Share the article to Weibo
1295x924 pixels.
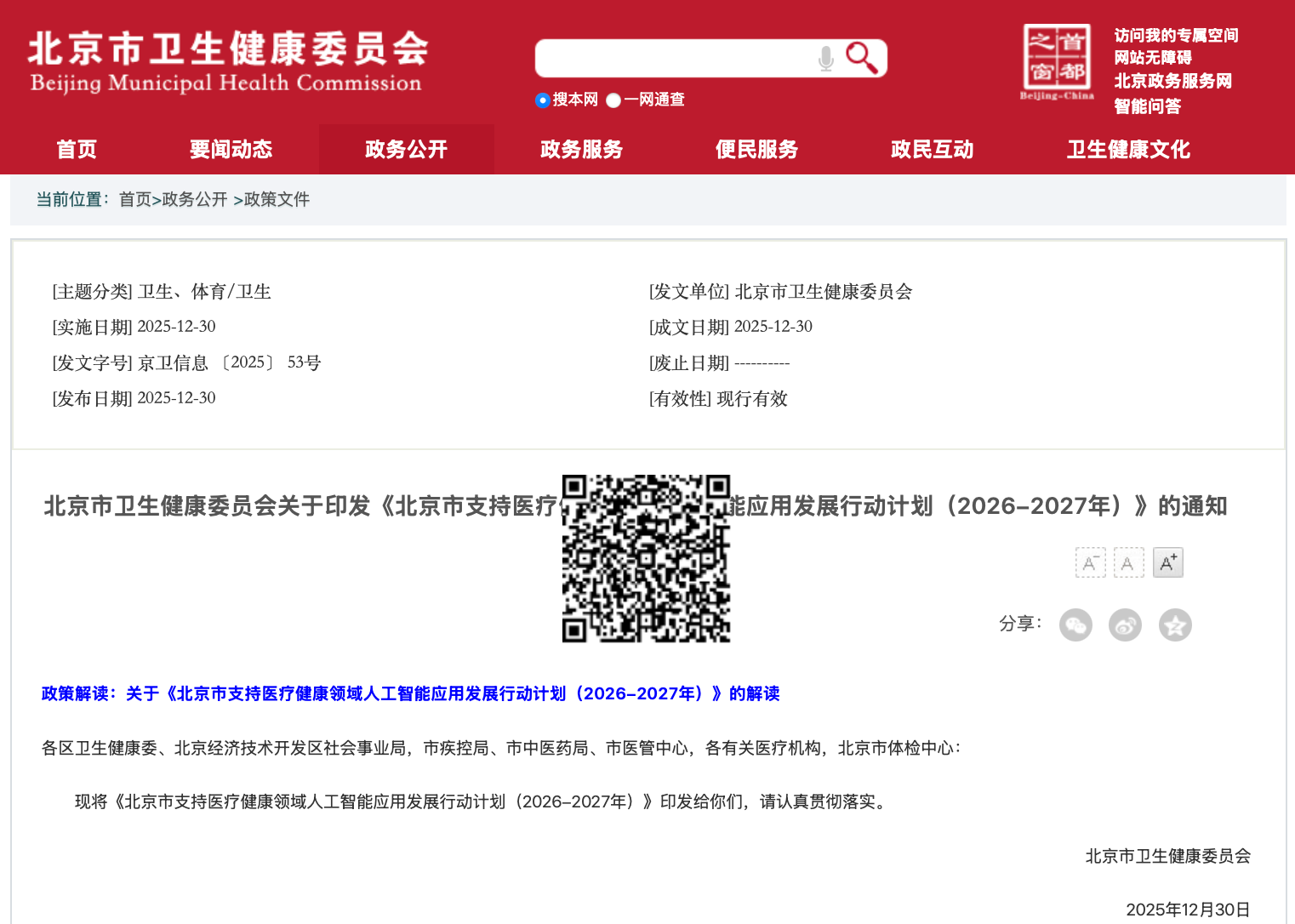[1125, 625]
